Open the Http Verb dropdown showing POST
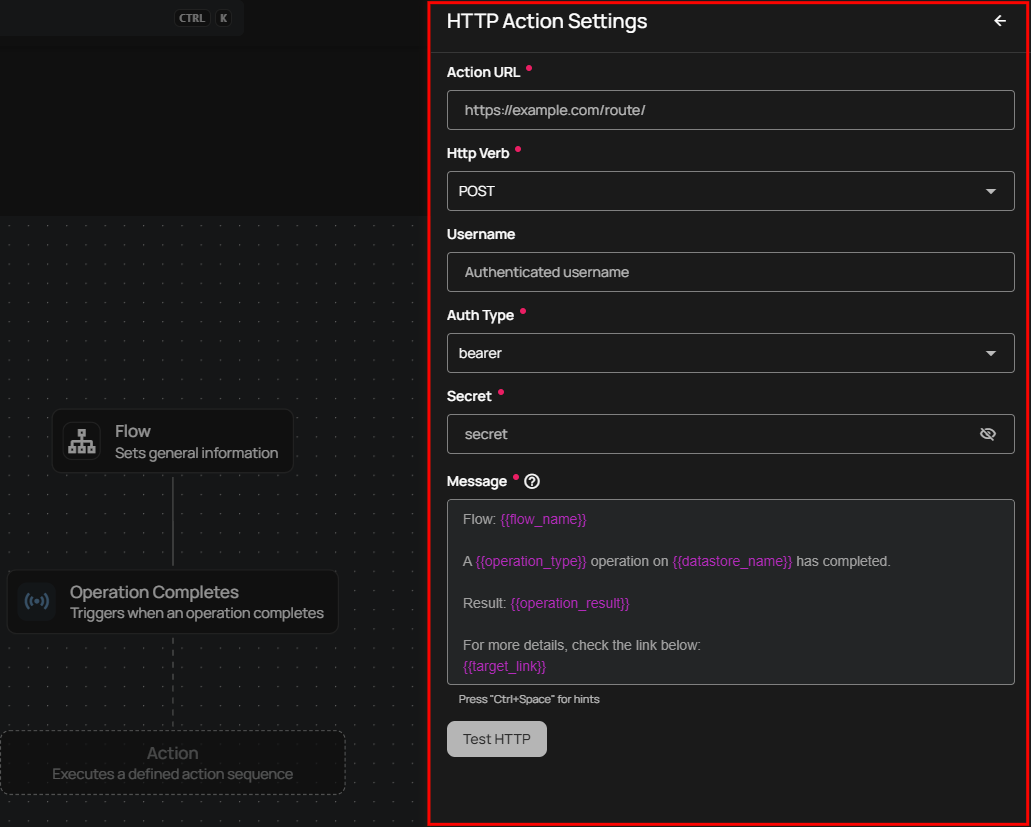Screen dimensions: 1031x827 [730, 191]
